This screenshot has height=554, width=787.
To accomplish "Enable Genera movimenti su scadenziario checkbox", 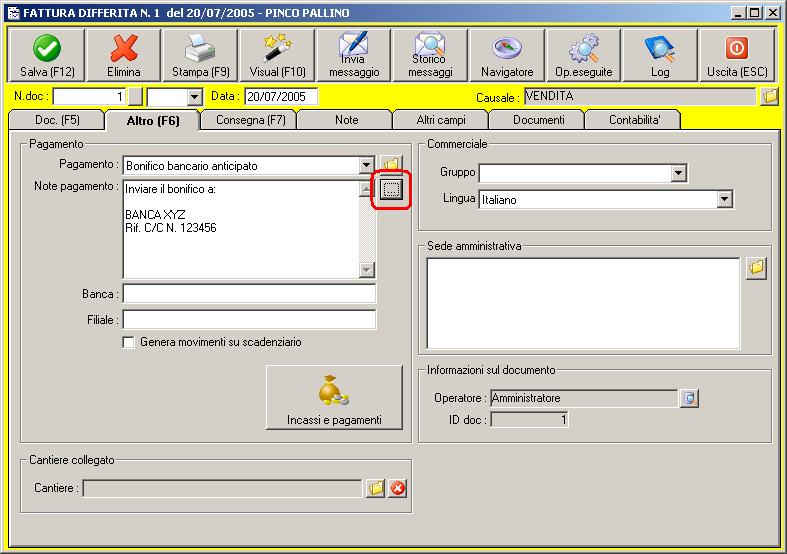I will (128, 342).
